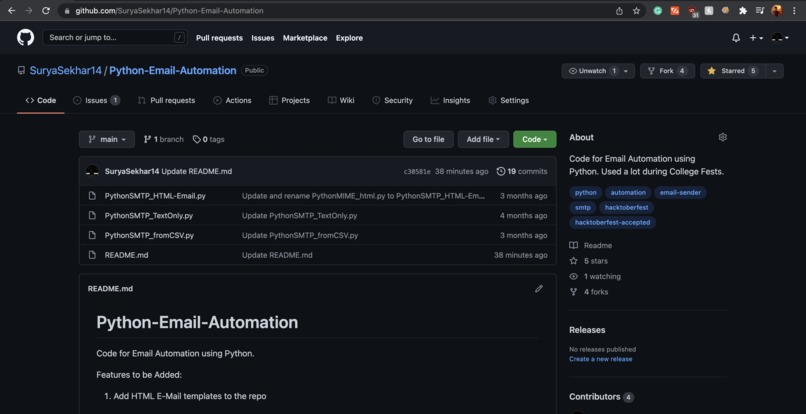Click the commit author avatar for SuryaSekhar14
This screenshot has width=806, height=414.
coord(92,171)
